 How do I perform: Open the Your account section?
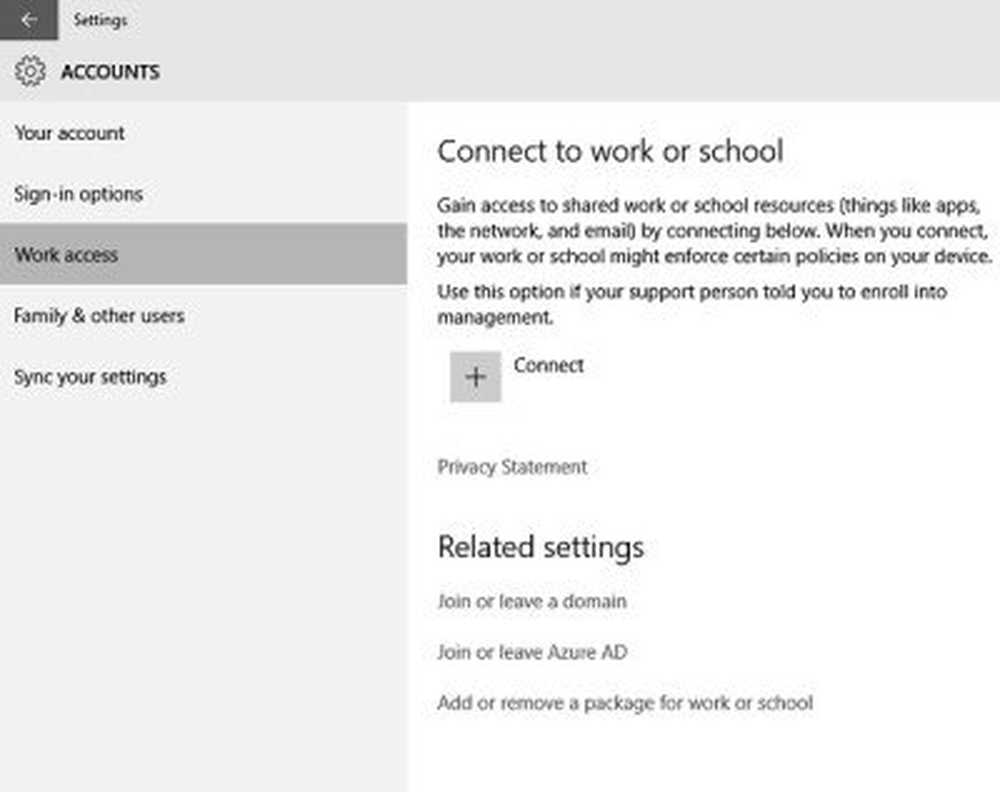70,133
